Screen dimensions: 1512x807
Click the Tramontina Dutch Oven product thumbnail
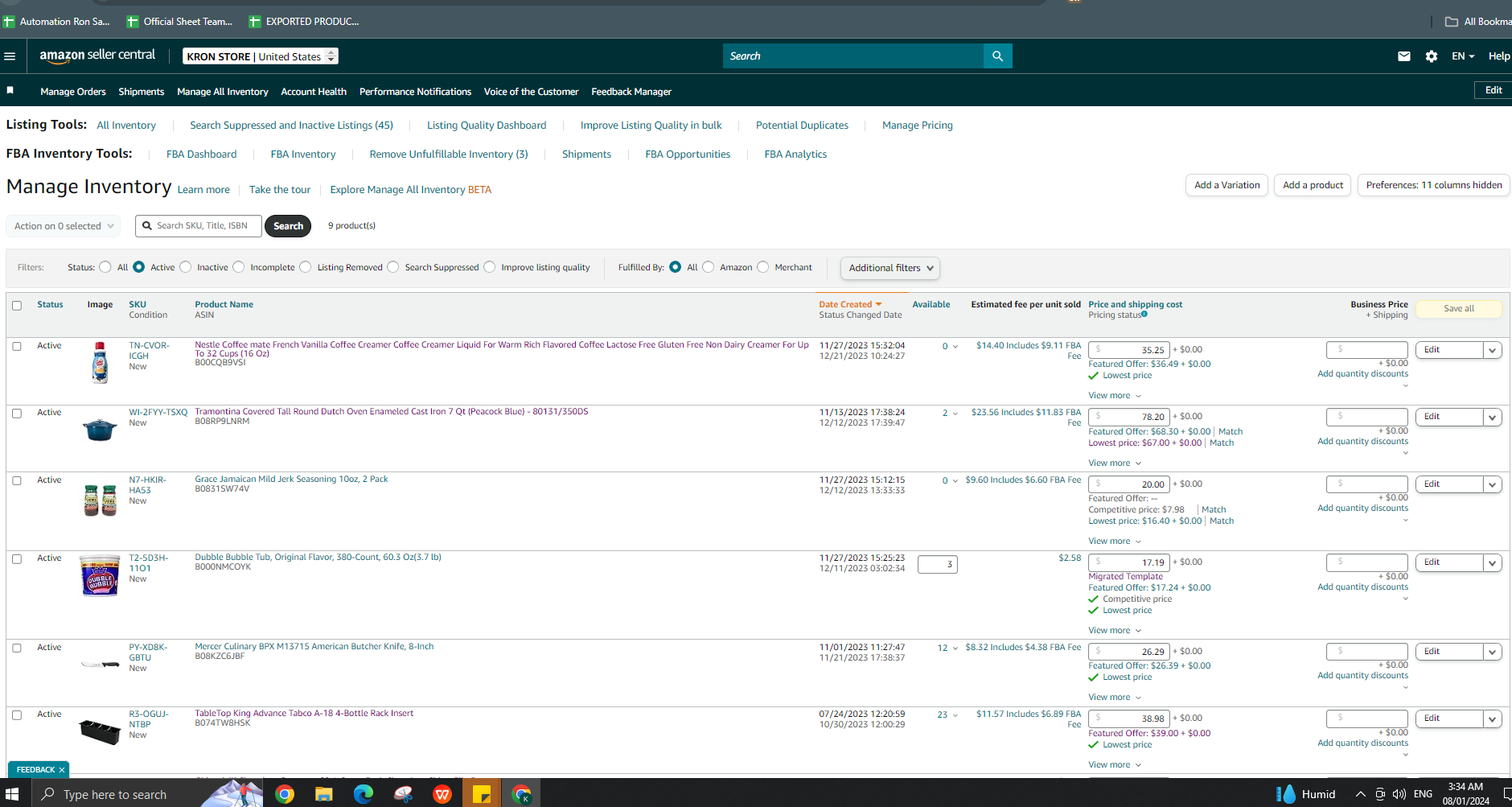coord(100,429)
